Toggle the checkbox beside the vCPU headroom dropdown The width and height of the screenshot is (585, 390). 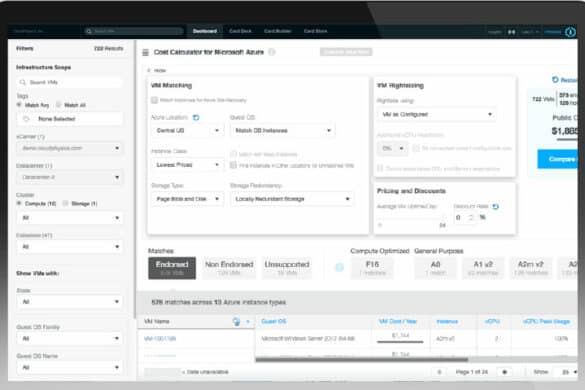[416, 149]
